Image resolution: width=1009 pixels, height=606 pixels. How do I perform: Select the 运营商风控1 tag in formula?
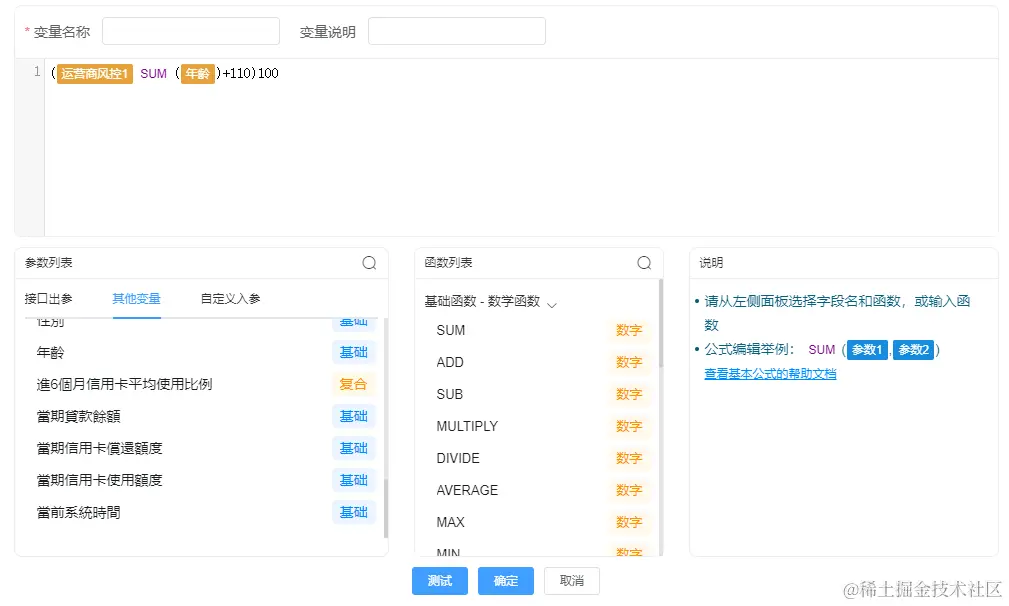click(95, 74)
